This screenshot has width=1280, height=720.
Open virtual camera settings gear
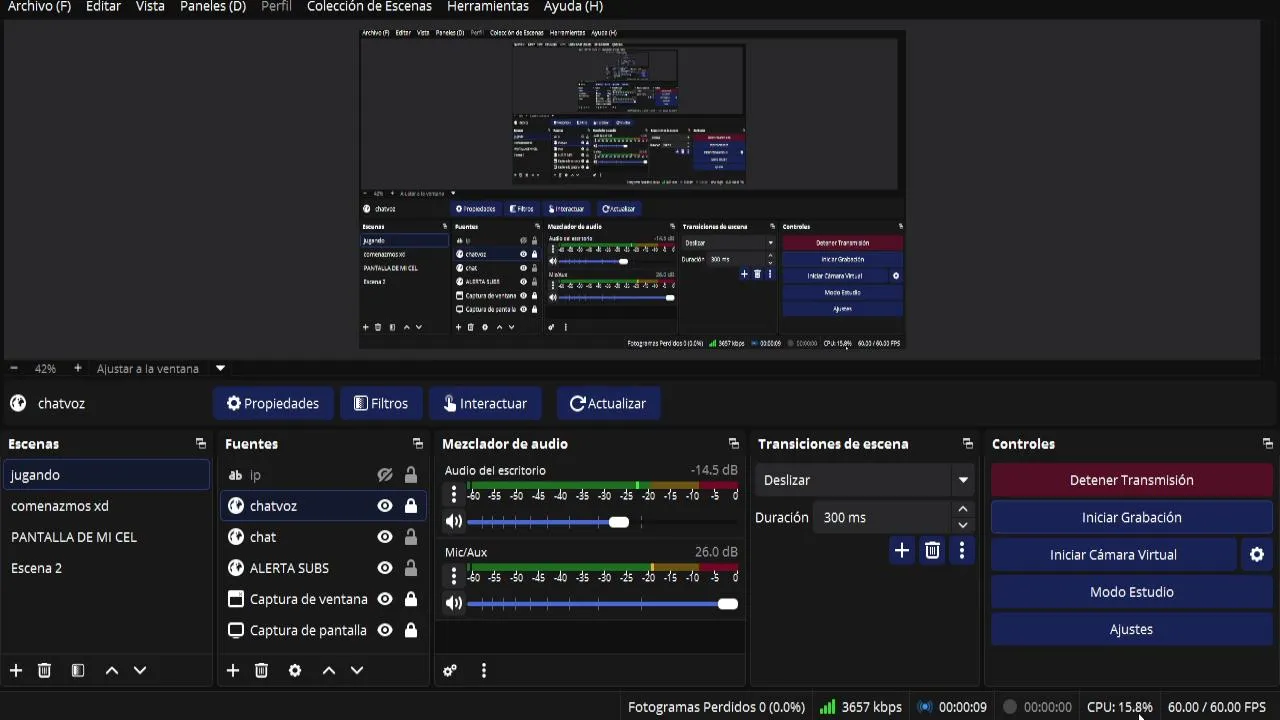(1257, 555)
